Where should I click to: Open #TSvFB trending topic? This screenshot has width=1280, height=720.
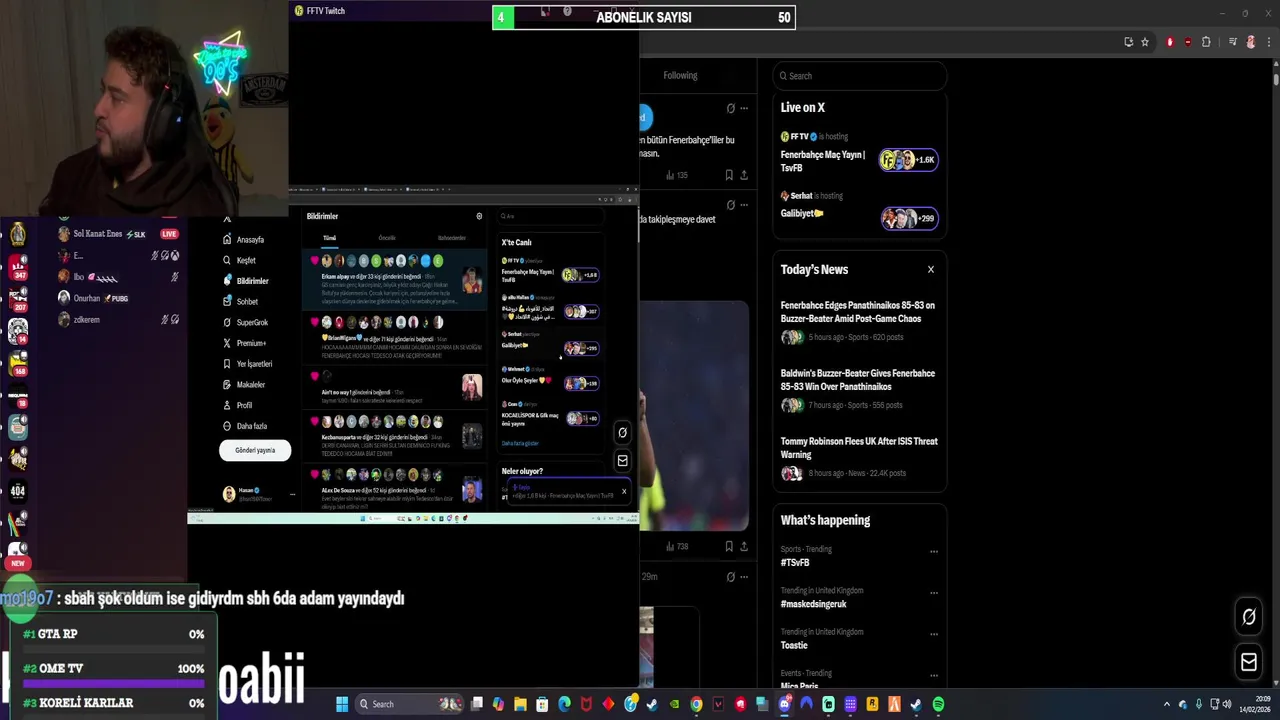[795, 563]
